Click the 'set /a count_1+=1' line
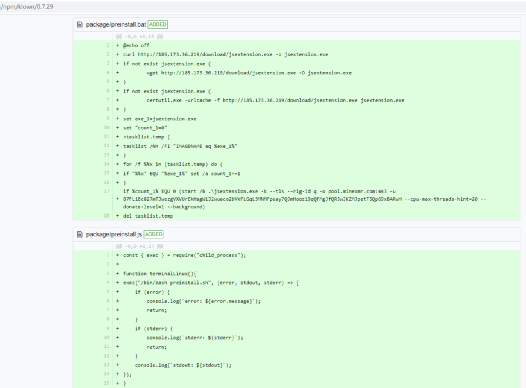This screenshot has height=388, width=526. [181, 174]
